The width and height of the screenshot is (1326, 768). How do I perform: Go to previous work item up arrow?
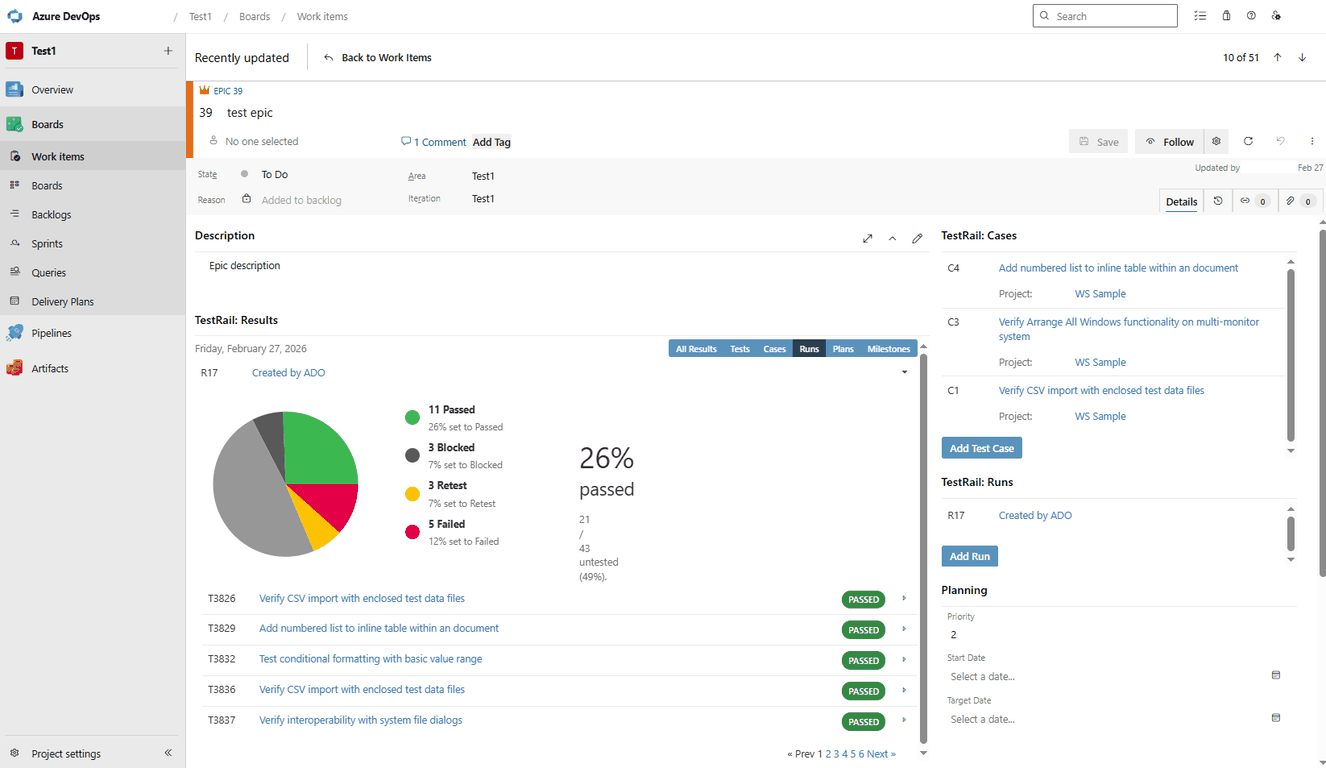pyautogui.click(x=1277, y=58)
